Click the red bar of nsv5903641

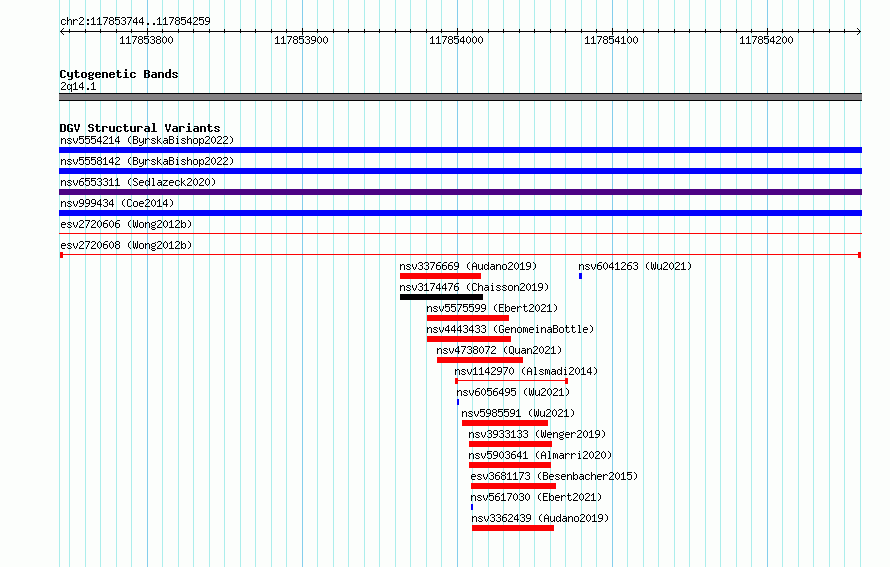click(x=510, y=465)
